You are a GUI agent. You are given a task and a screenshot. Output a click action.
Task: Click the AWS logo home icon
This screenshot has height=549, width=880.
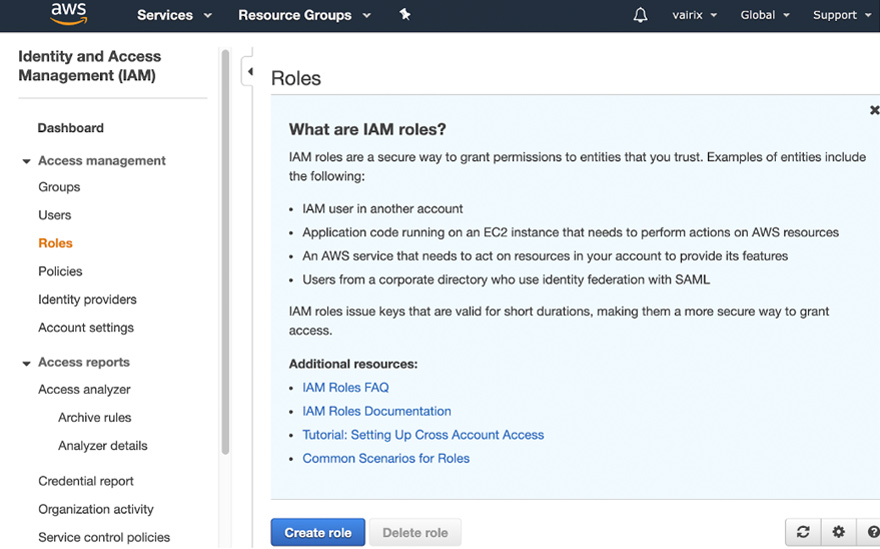tap(68, 14)
